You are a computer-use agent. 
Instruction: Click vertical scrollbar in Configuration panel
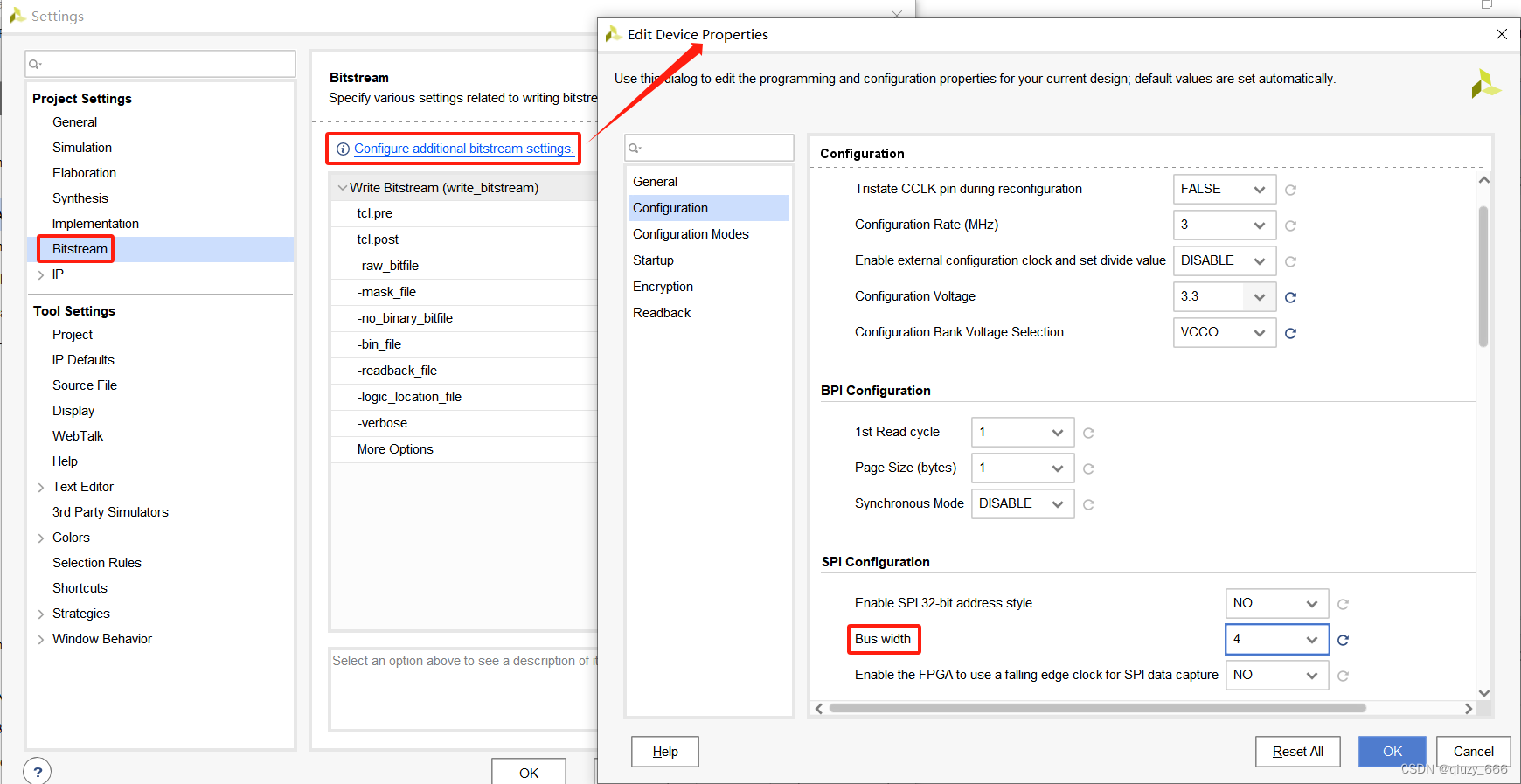1483,276
